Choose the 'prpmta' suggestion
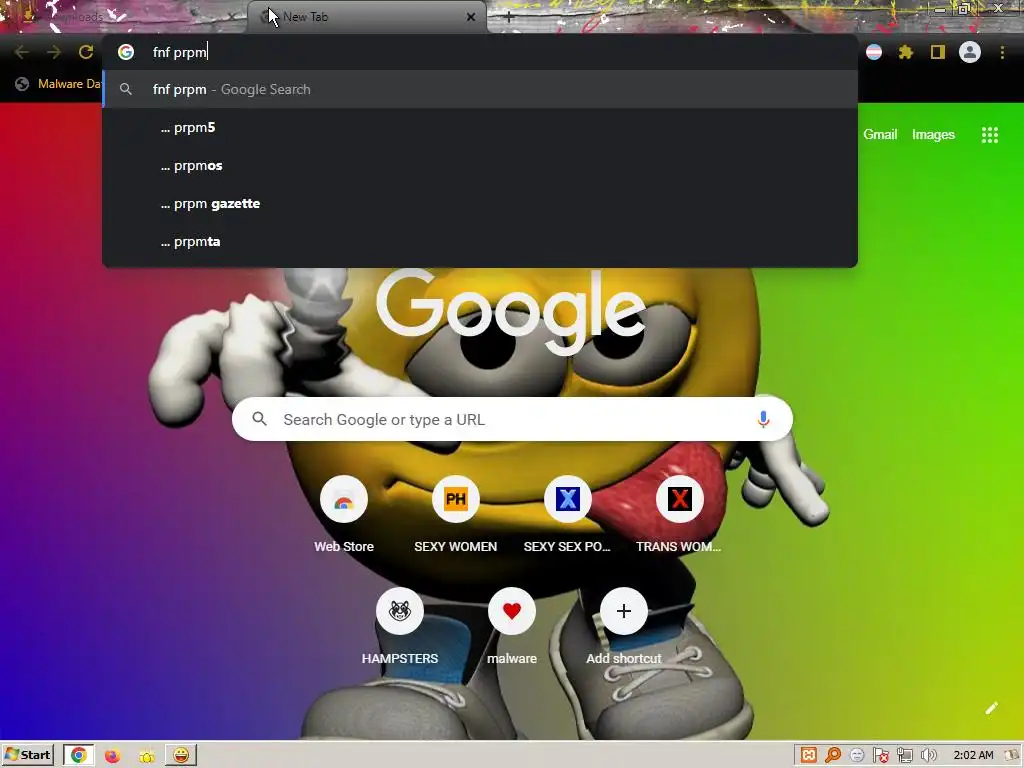The width and height of the screenshot is (1024, 768). tap(480, 242)
